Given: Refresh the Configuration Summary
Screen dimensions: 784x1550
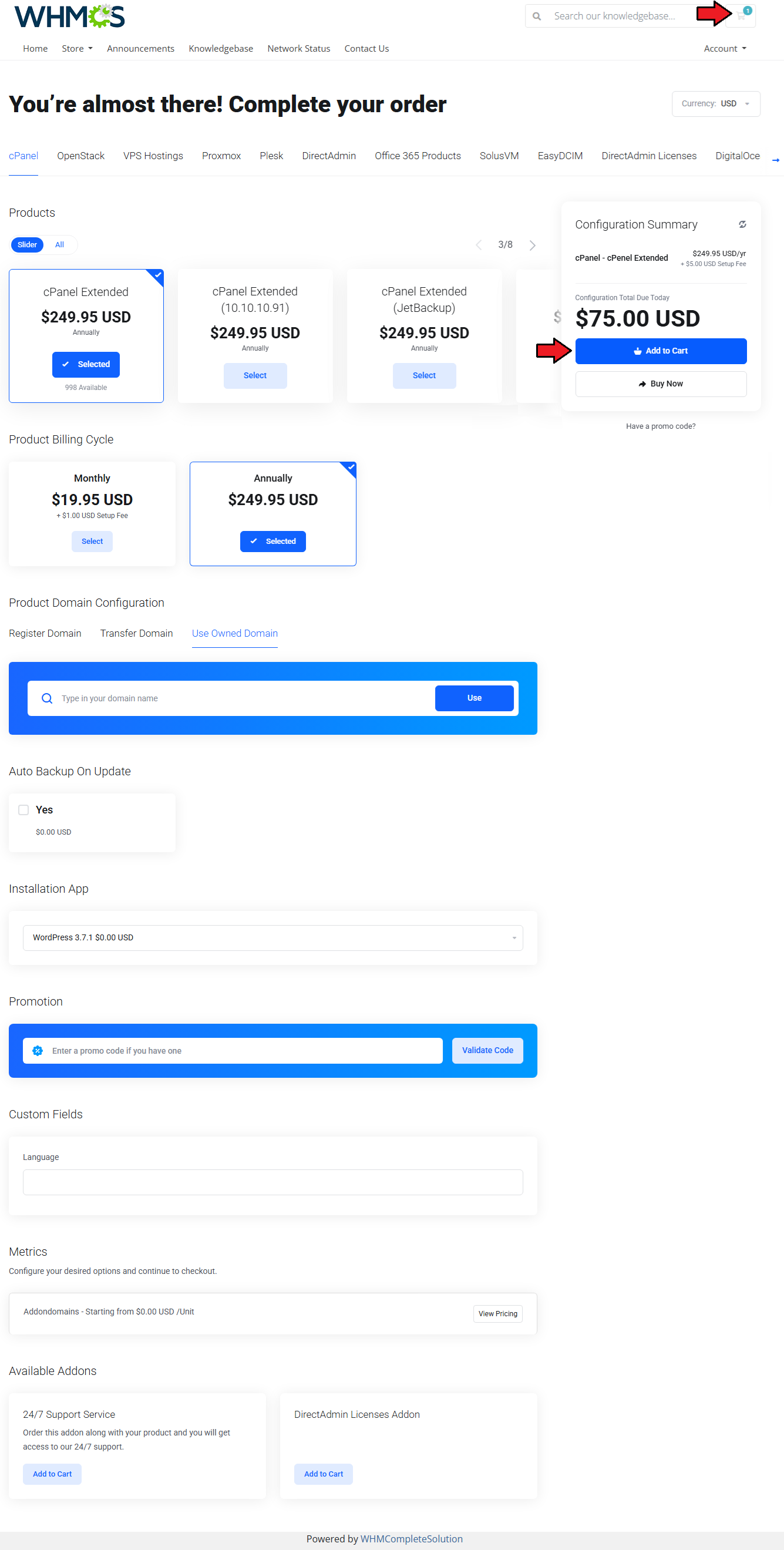Looking at the screenshot, I should (x=742, y=224).
